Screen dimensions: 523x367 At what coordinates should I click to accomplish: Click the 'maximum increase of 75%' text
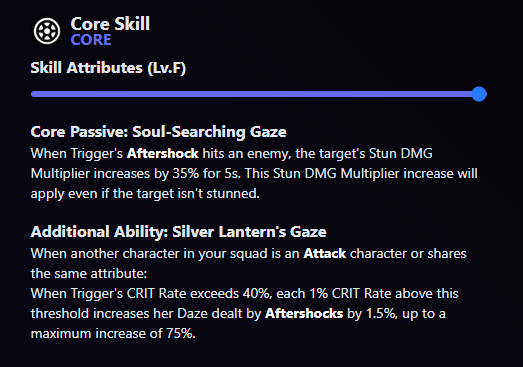pos(113,334)
